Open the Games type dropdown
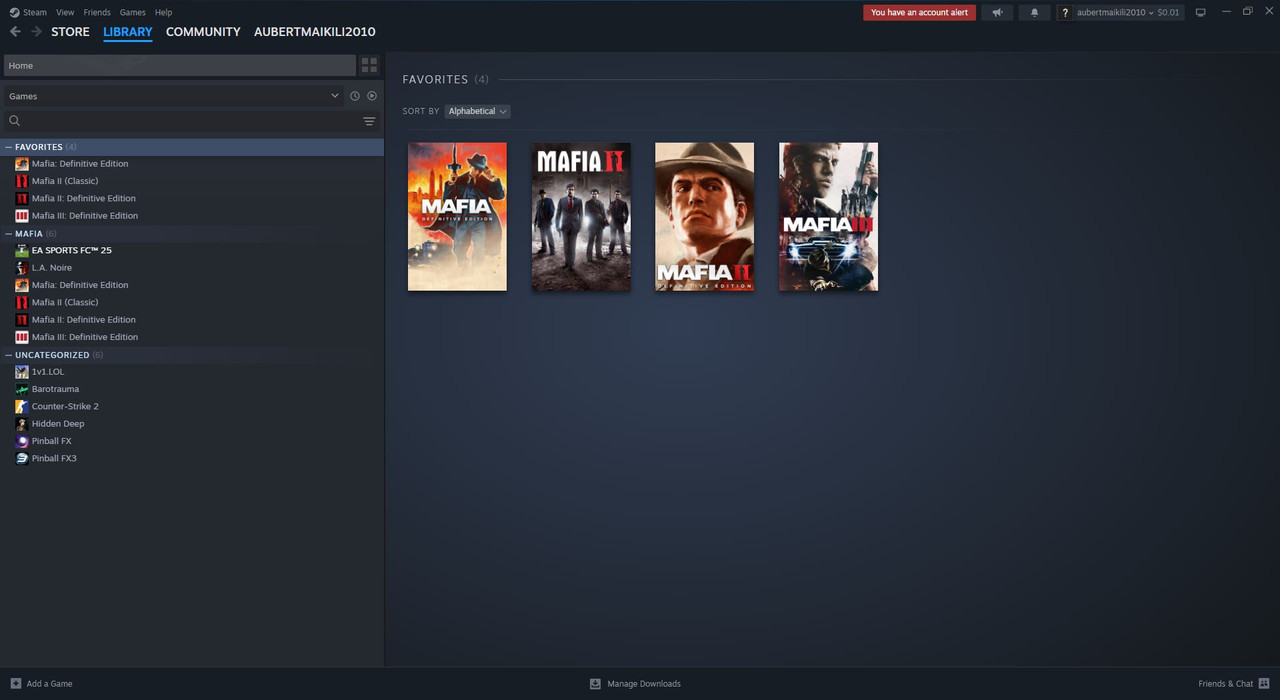Viewport: 1280px width, 700px height. 173,96
